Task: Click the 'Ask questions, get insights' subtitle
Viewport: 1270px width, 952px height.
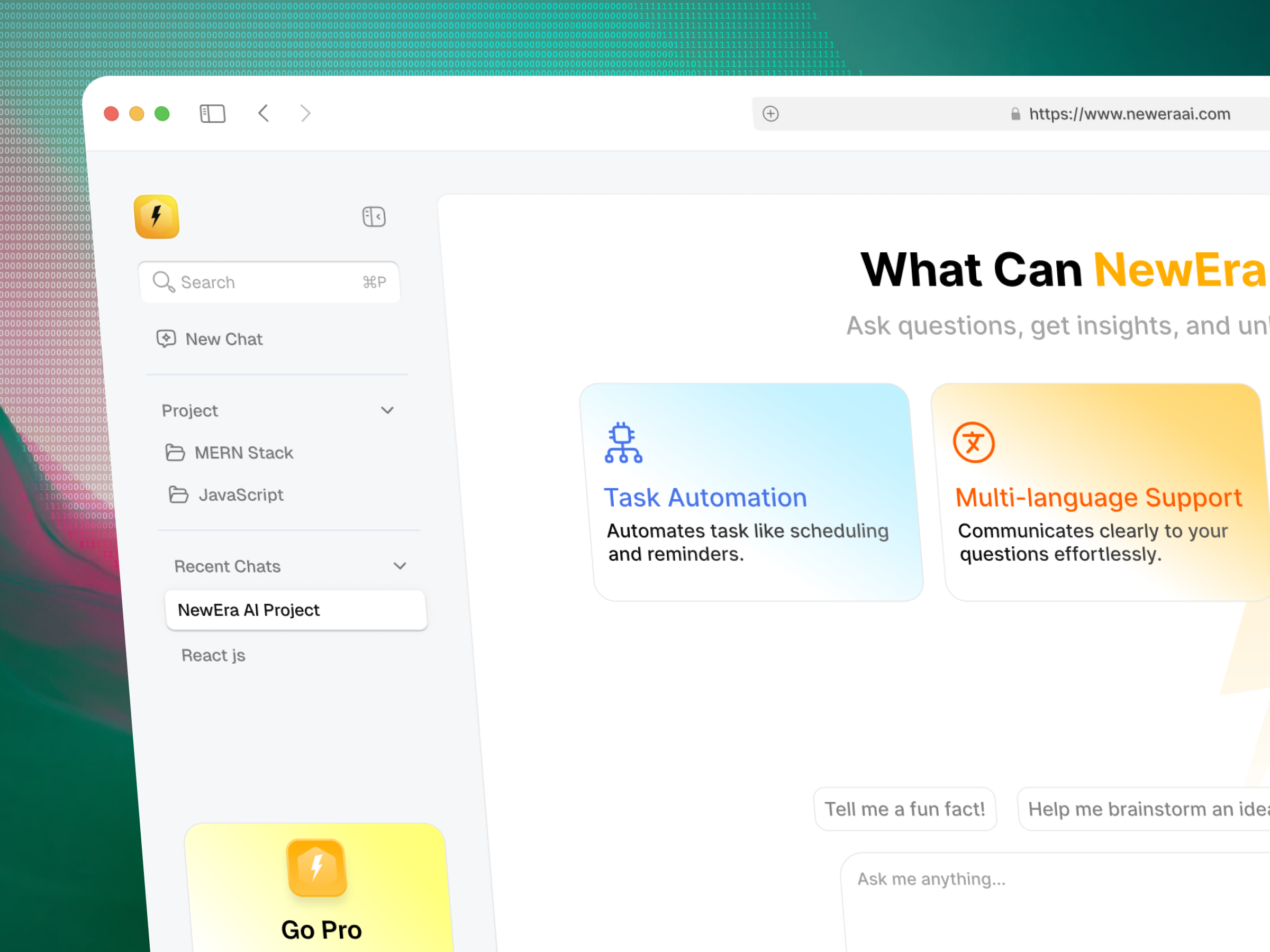Action: point(1058,325)
